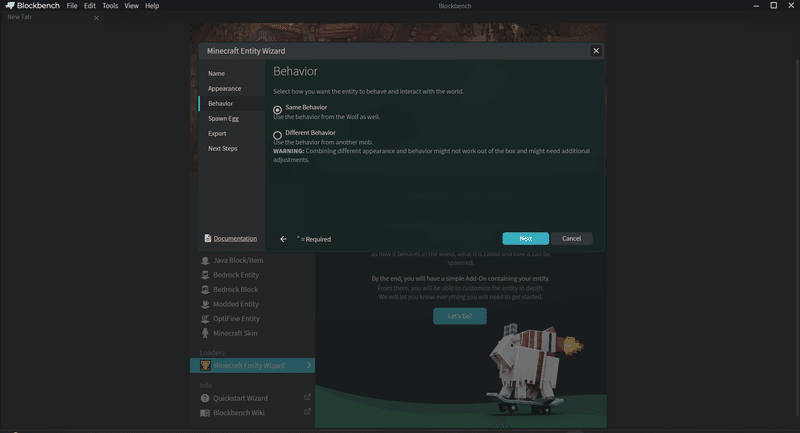Select the Behavior wizard step

point(232,103)
